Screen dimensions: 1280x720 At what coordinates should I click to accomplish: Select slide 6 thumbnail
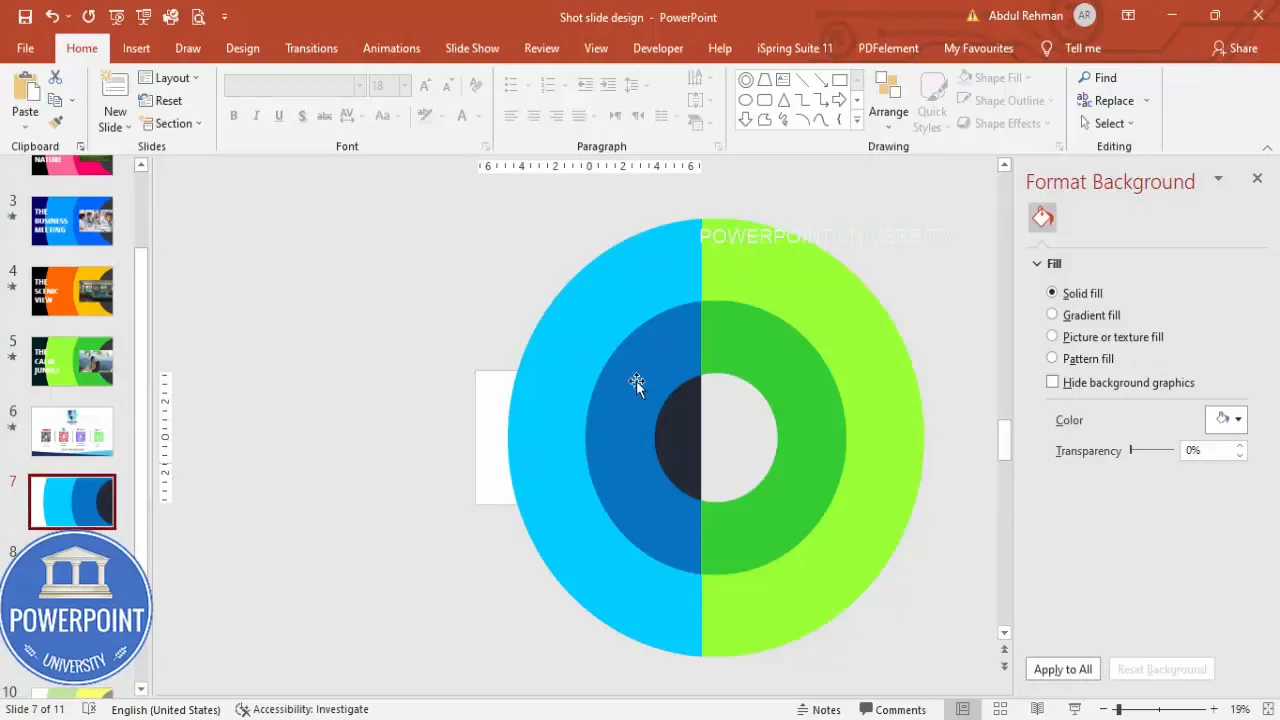click(72, 431)
